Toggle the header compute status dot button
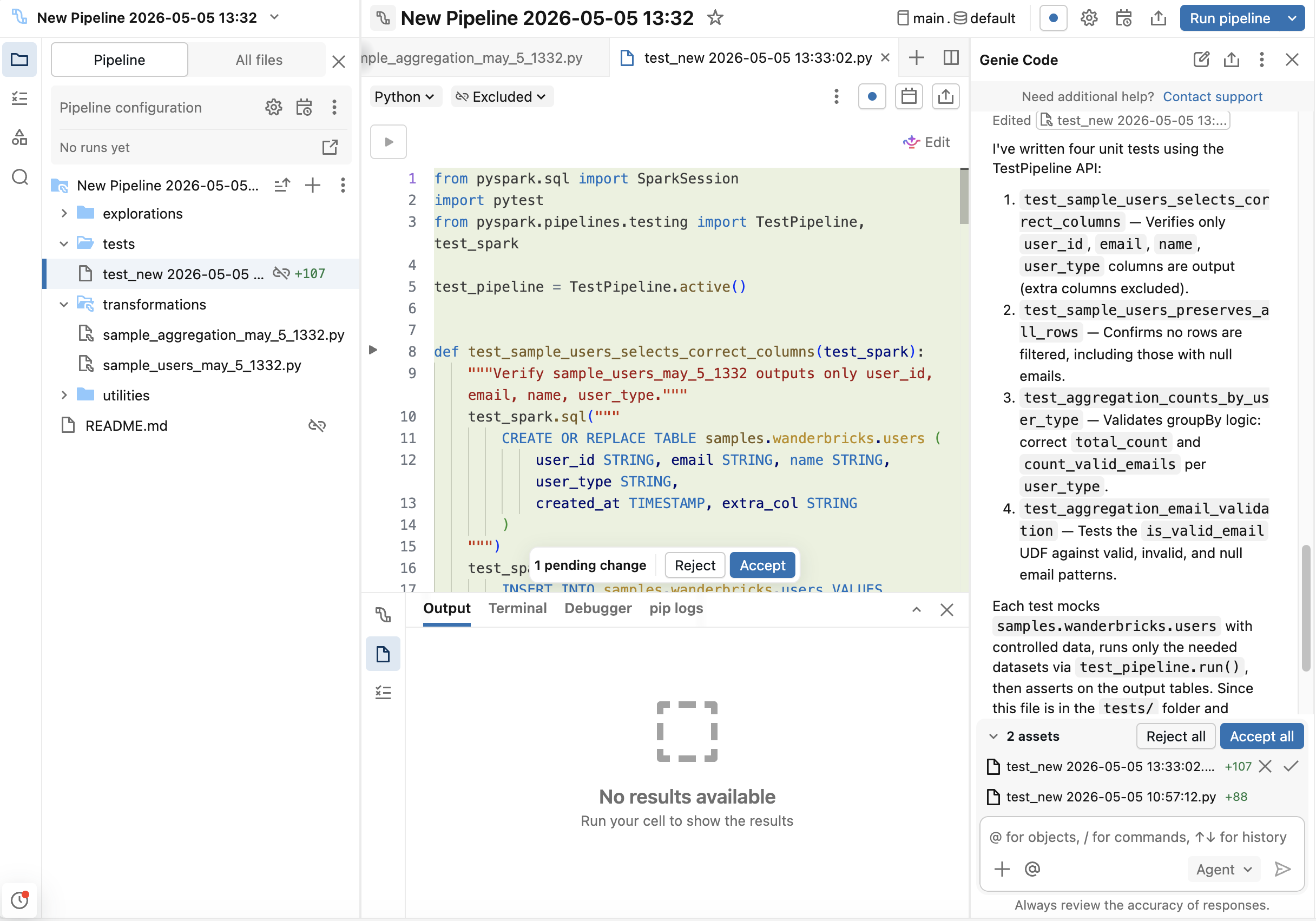 [x=1053, y=18]
